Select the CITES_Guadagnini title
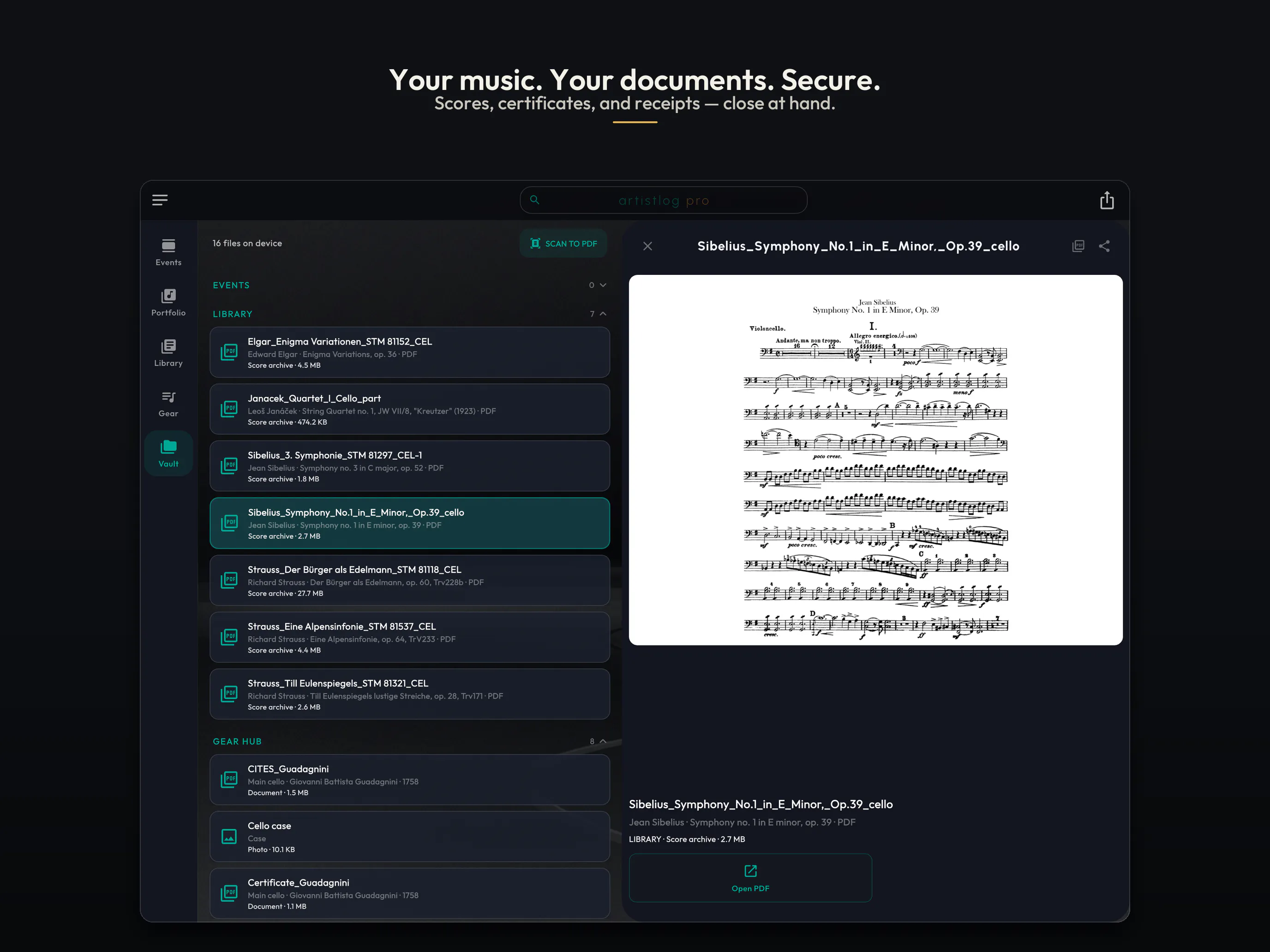The width and height of the screenshot is (1270, 952). [x=288, y=769]
